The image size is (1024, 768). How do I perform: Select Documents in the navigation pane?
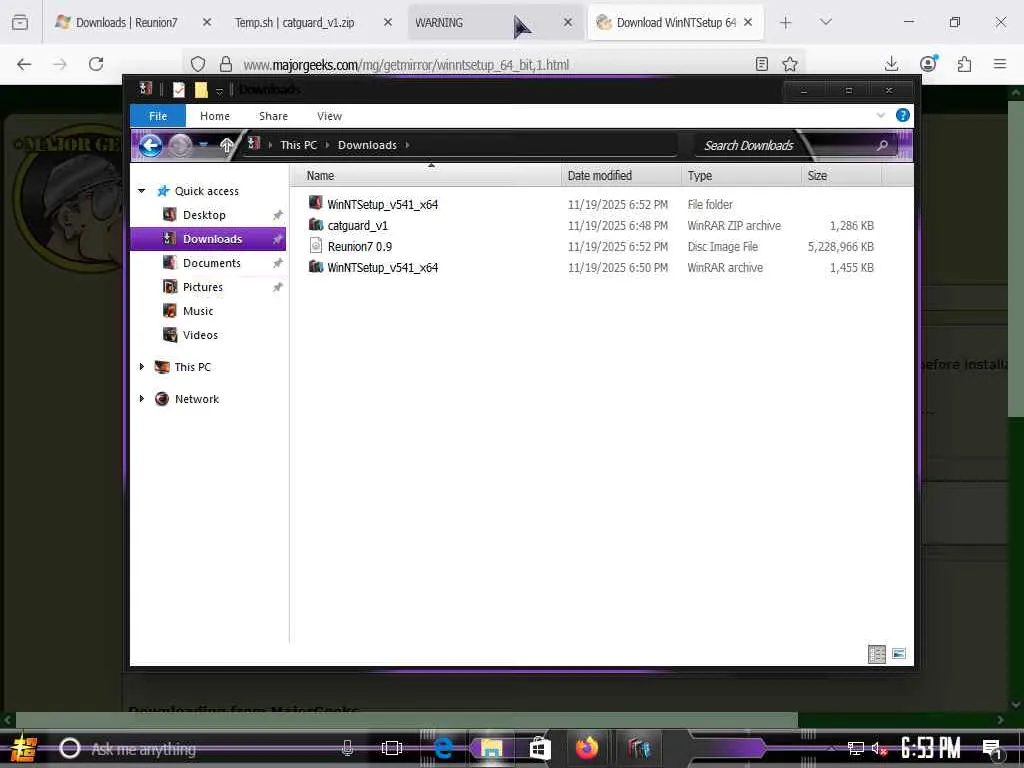click(x=212, y=263)
